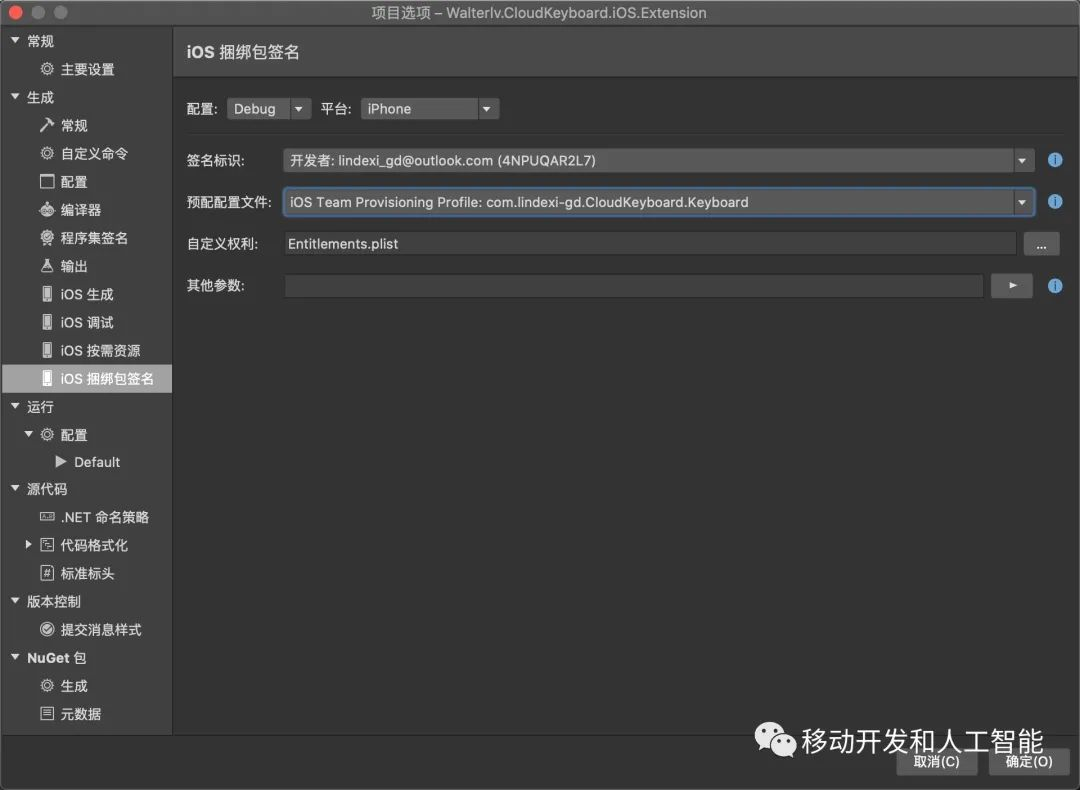Image resolution: width=1080 pixels, height=790 pixels.
Task: Open the iOS 调试 page
Action: (87, 323)
